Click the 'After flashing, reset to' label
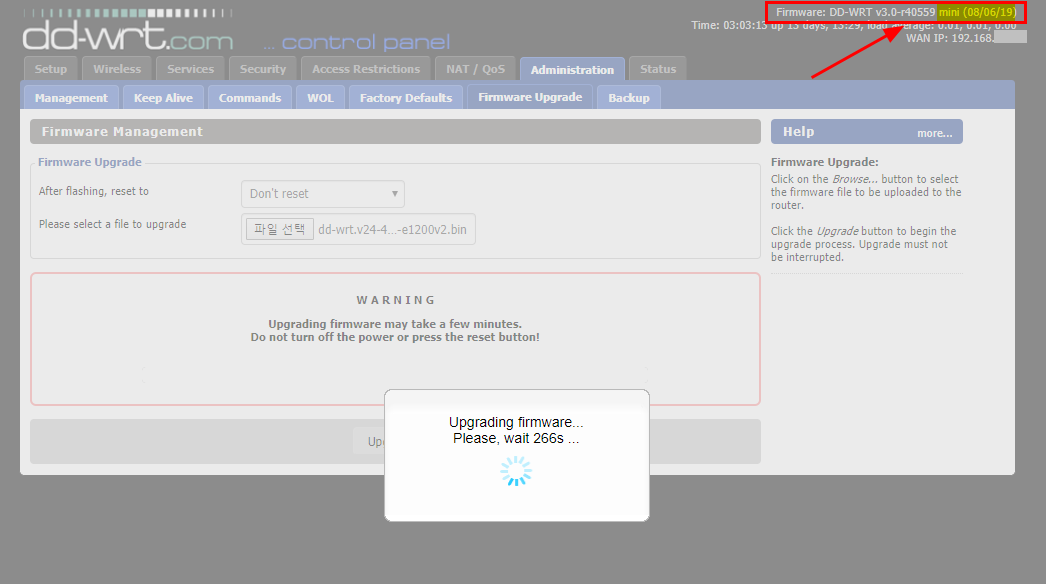1046x584 pixels. point(93,191)
